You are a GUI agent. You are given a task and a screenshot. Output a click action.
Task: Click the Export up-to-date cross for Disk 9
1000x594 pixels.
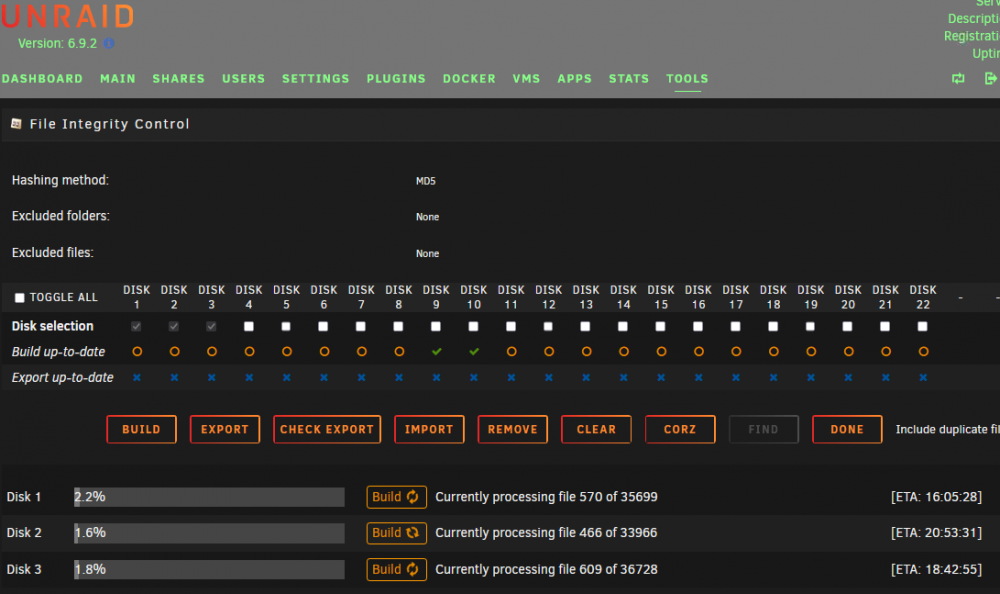pyautogui.click(x=436, y=378)
